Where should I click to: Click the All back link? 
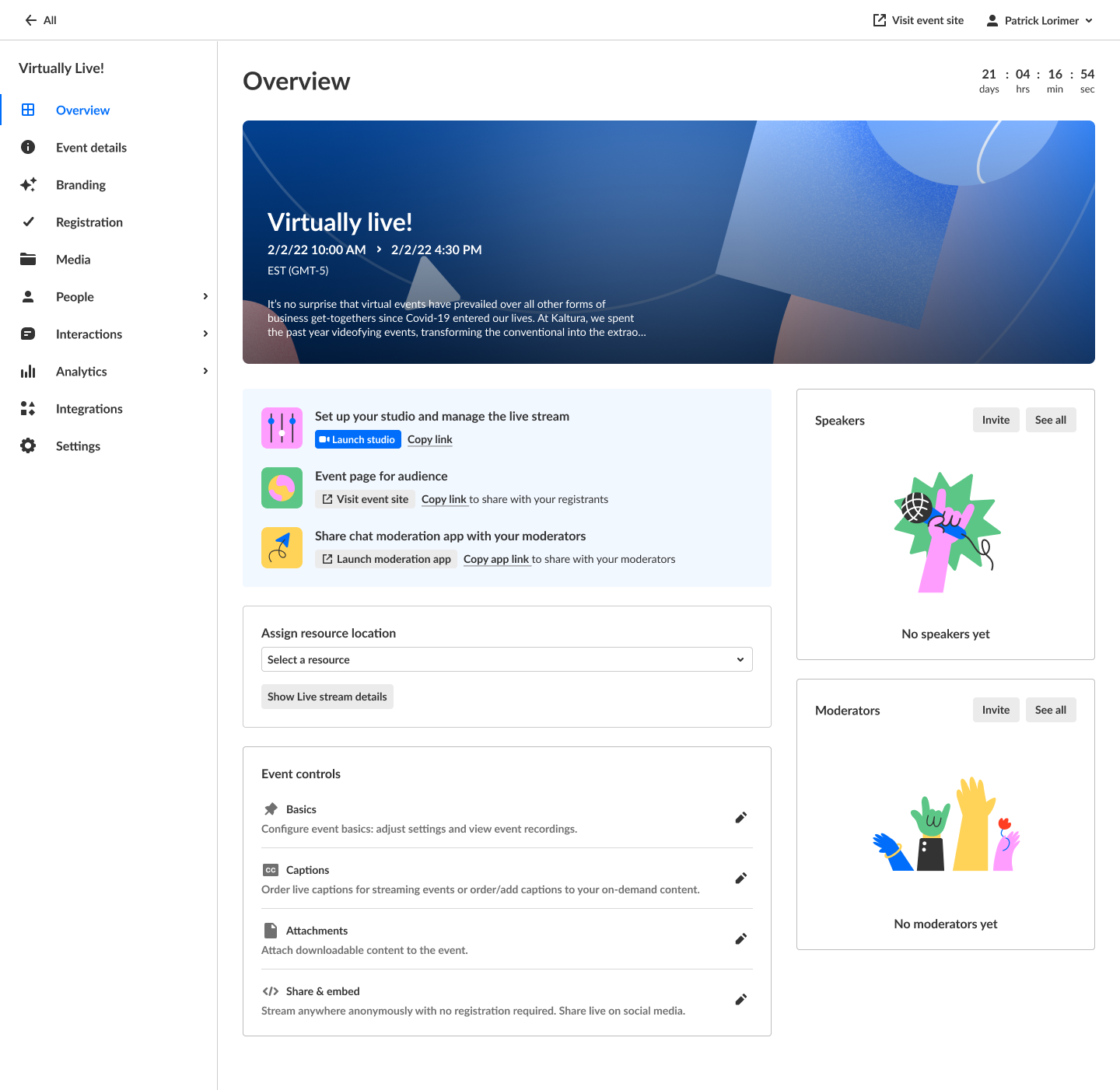(x=50, y=20)
